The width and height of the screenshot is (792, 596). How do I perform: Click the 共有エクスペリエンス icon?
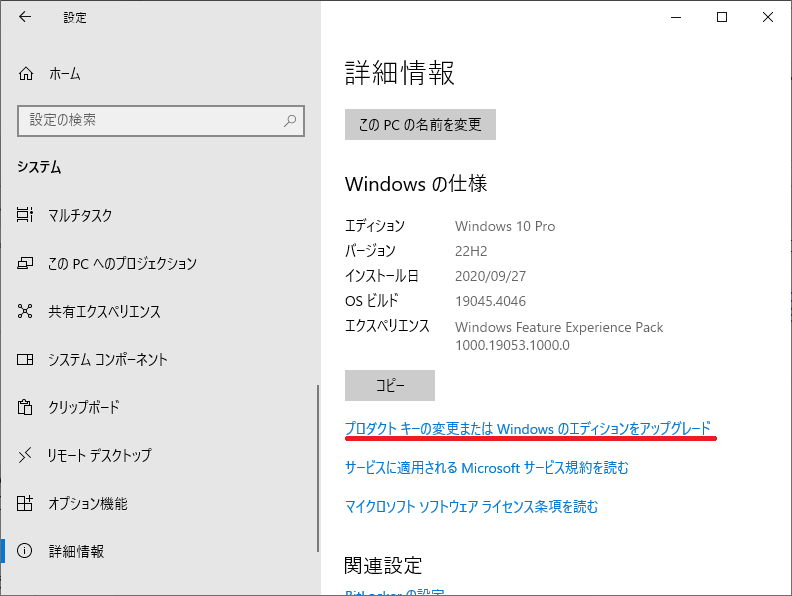[25, 311]
